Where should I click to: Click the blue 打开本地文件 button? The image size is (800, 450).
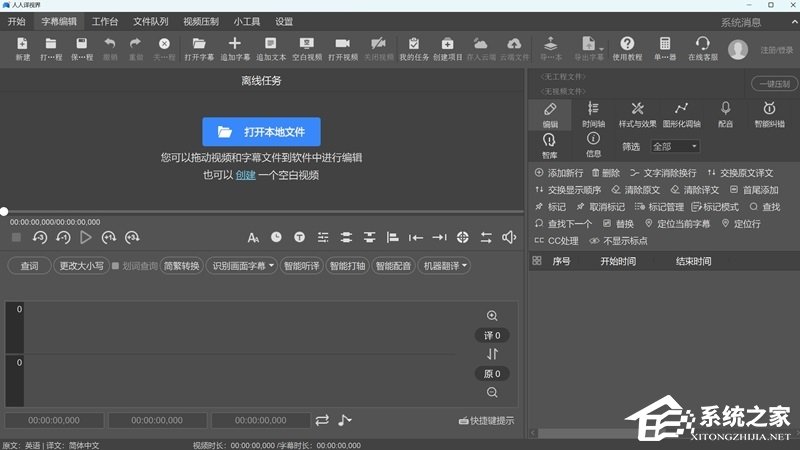coord(261,132)
